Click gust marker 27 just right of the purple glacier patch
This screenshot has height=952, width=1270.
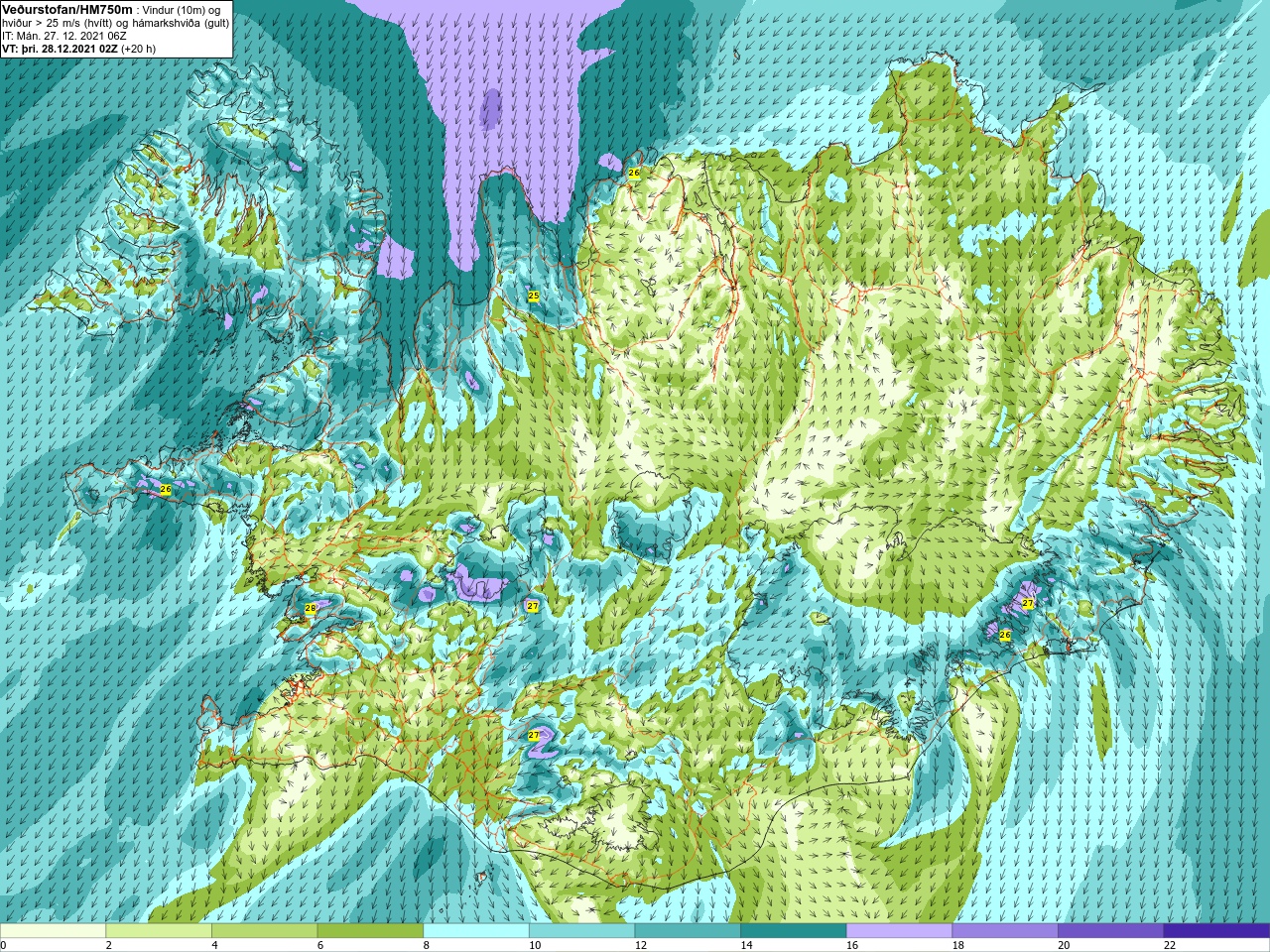pos(533,606)
